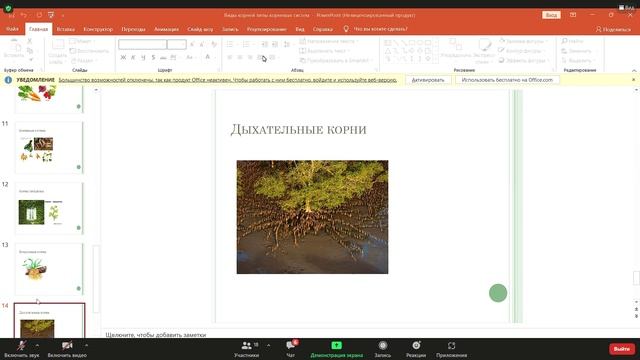Viewport: 640px width, 360px height.
Task: Open the Файл tab
Action: [12, 29]
